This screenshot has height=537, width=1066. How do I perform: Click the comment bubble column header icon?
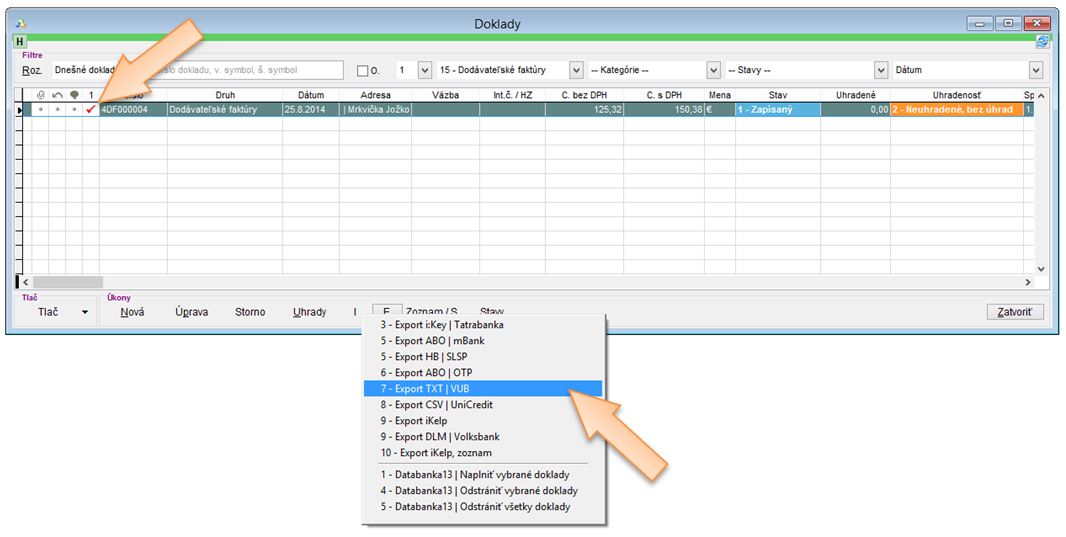point(74,95)
